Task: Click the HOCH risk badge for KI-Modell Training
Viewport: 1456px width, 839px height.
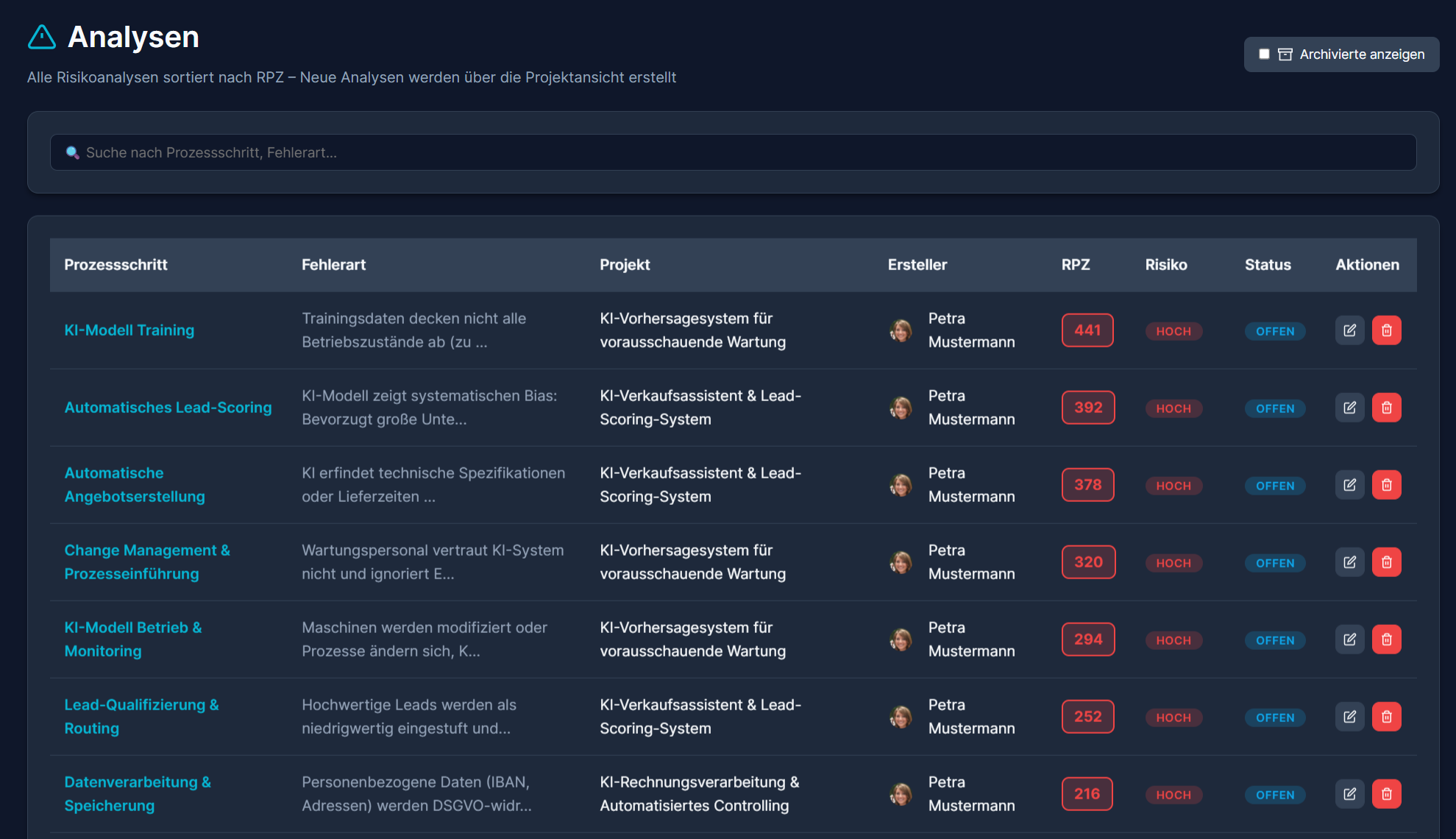Action: pyautogui.click(x=1173, y=331)
